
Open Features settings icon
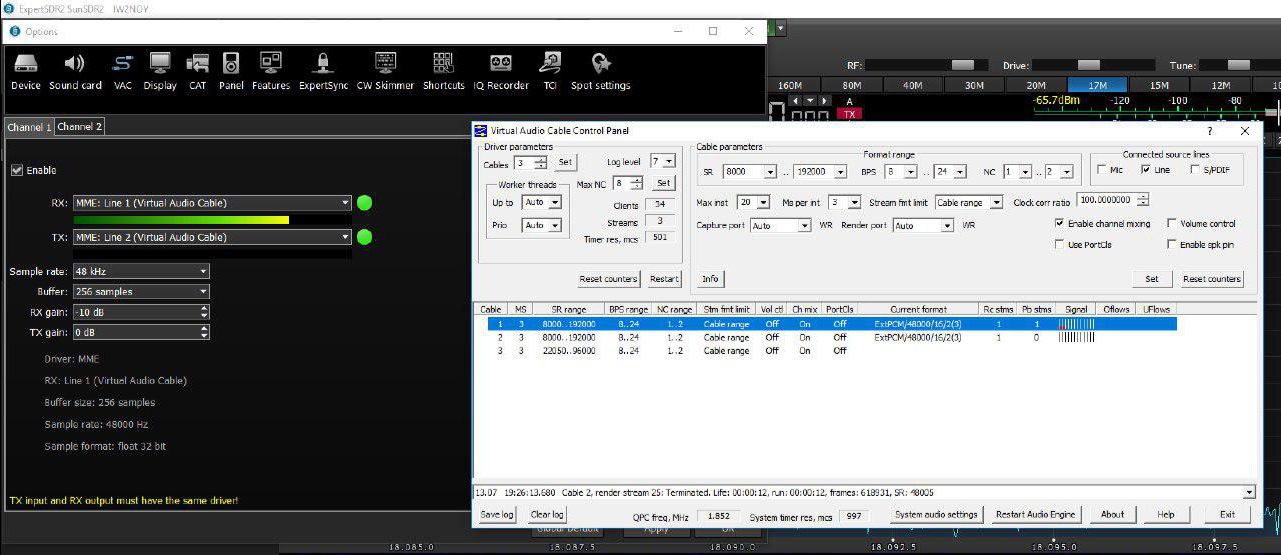click(271, 64)
